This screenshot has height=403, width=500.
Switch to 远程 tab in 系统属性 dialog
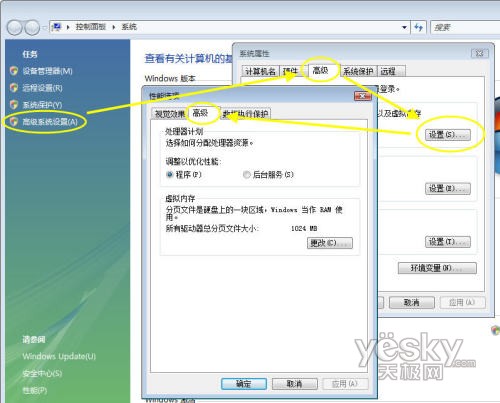click(390, 71)
